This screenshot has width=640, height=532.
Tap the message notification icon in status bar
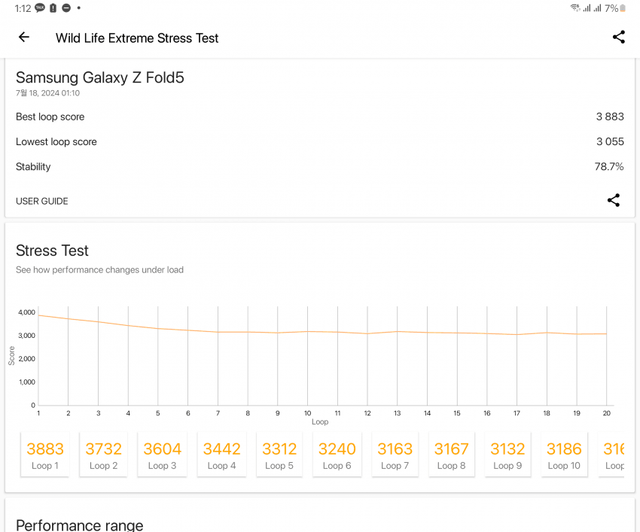(40, 8)
